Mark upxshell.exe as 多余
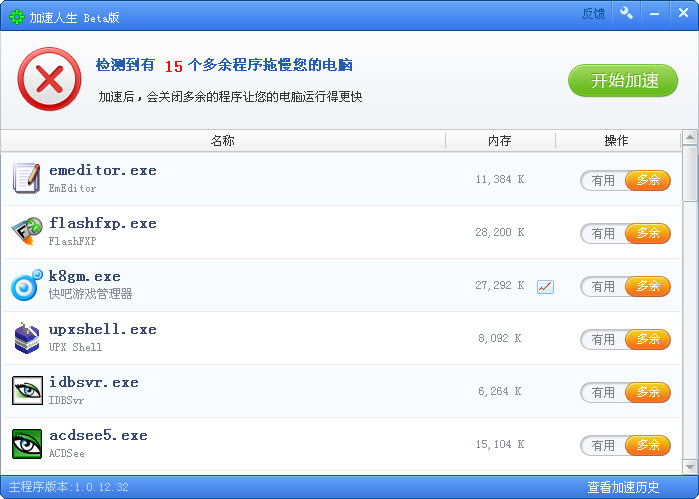Viewport: 699px width, 499px height. pyautogui.click(x=648, y=339)
